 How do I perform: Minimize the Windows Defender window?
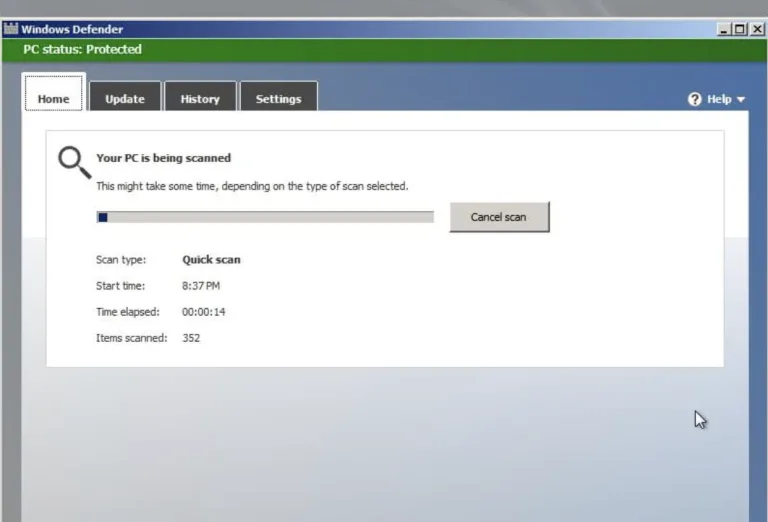[724, 29]
